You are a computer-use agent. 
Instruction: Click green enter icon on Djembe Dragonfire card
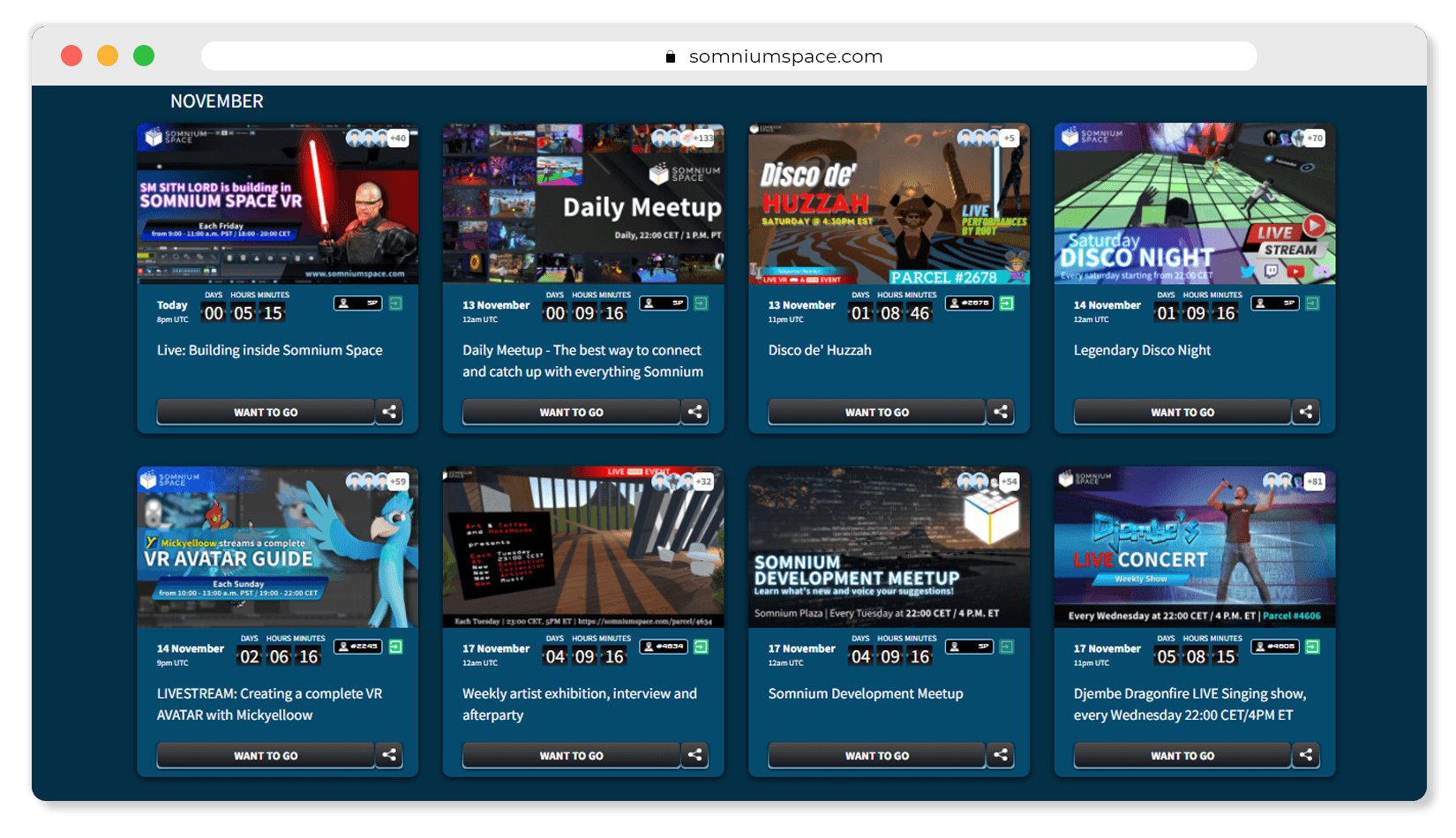click(1313, 647)
